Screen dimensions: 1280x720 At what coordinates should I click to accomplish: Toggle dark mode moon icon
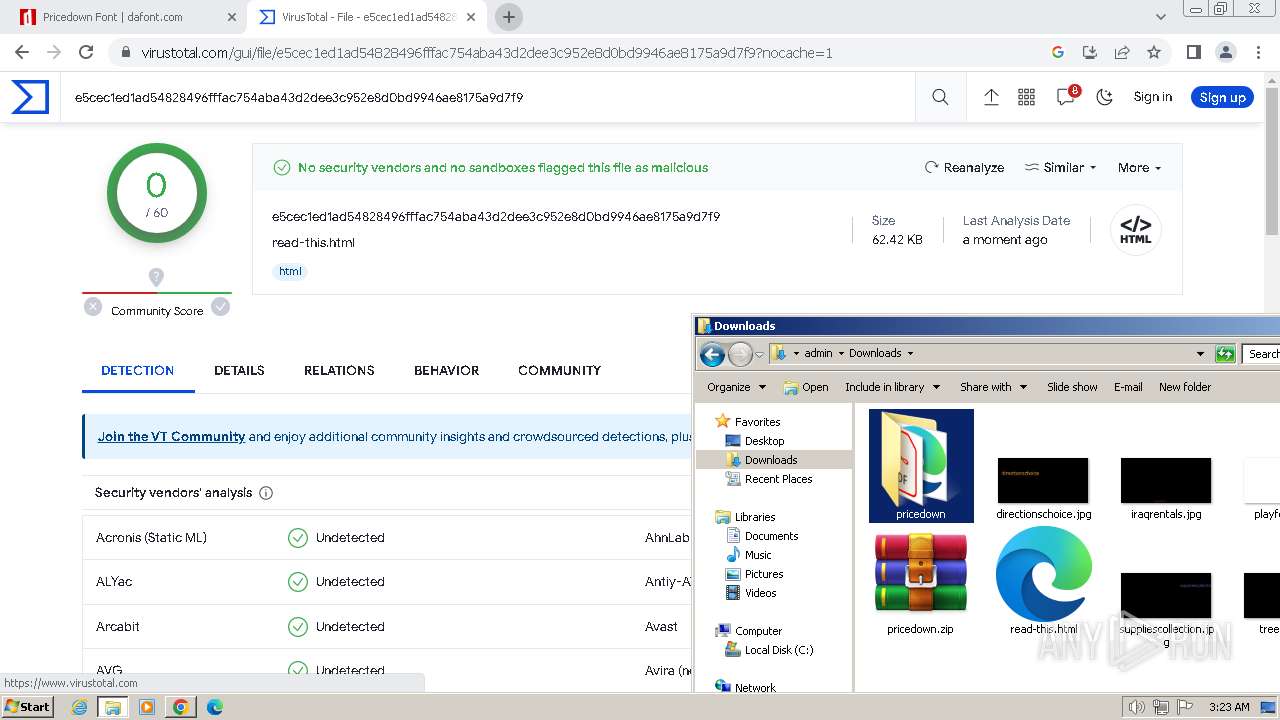(1104, 97)
